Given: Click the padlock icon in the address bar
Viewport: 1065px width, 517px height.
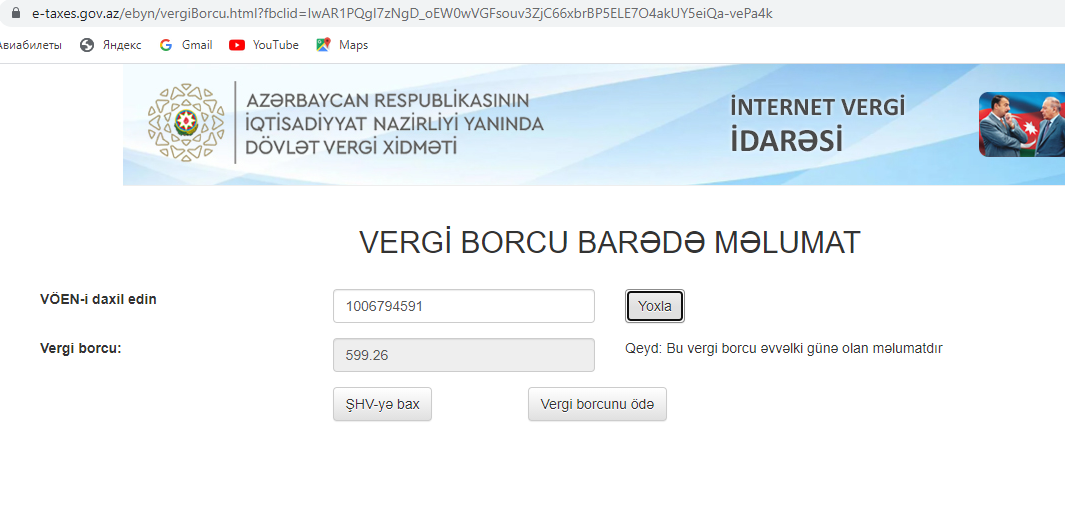Looking at the screenshot, I should 16,14.
